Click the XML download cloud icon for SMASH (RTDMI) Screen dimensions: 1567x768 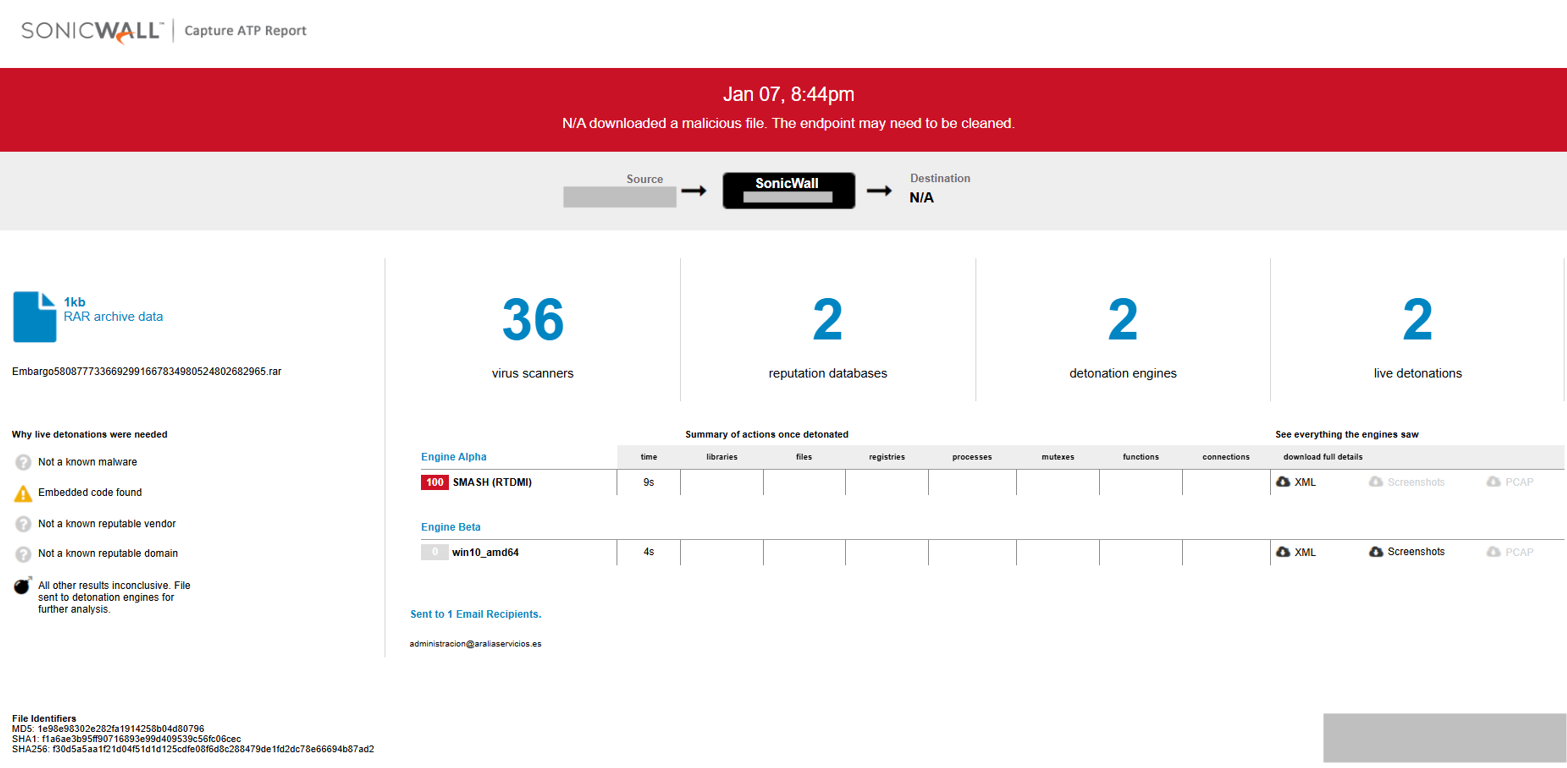[1283, 482]
